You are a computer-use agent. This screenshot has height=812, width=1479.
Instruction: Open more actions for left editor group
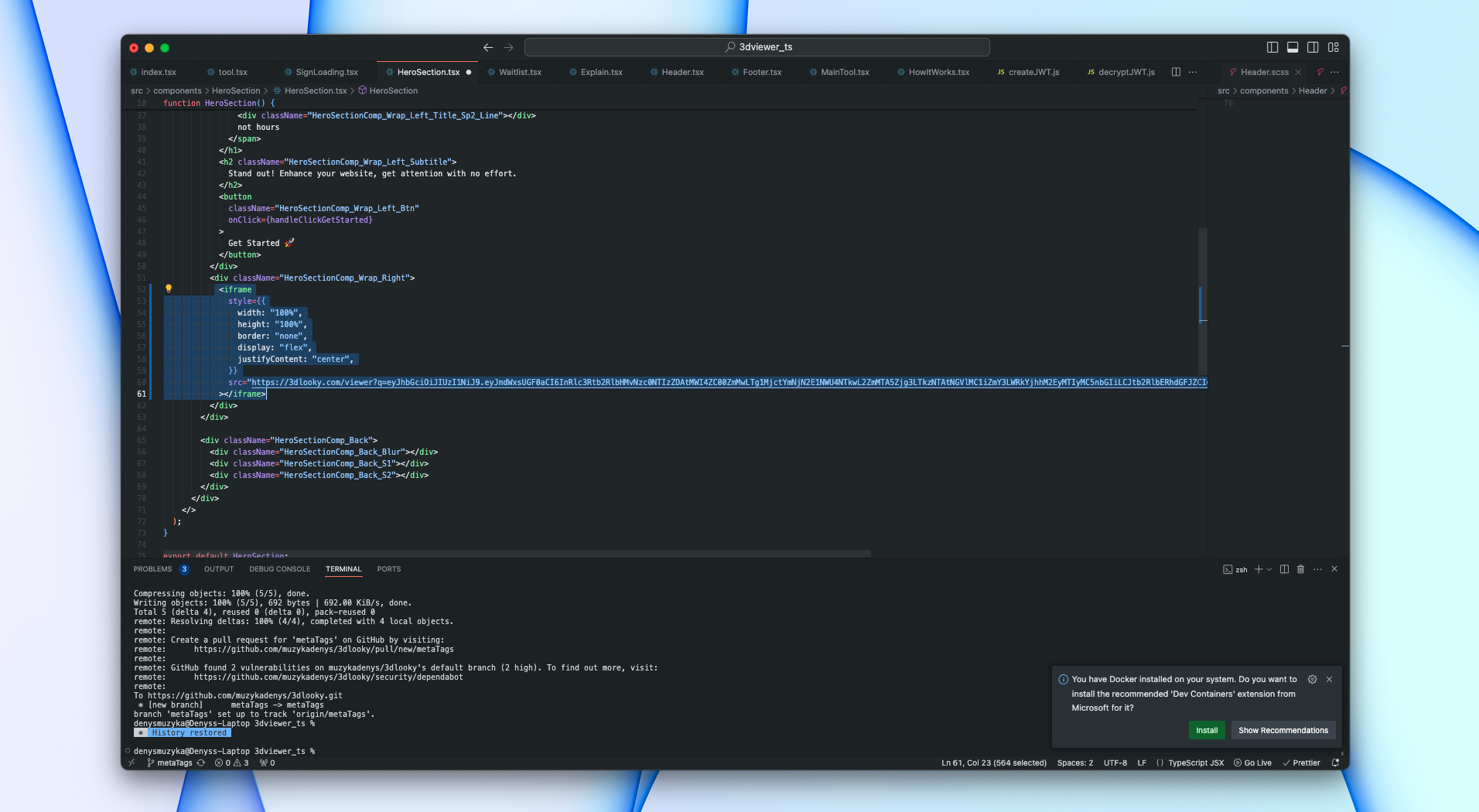(x=1193, y=72)
